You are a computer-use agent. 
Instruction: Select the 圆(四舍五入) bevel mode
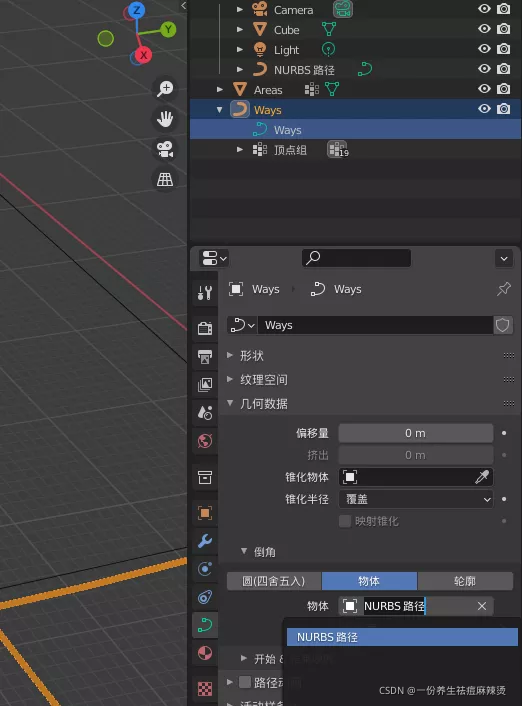(274, 581)
